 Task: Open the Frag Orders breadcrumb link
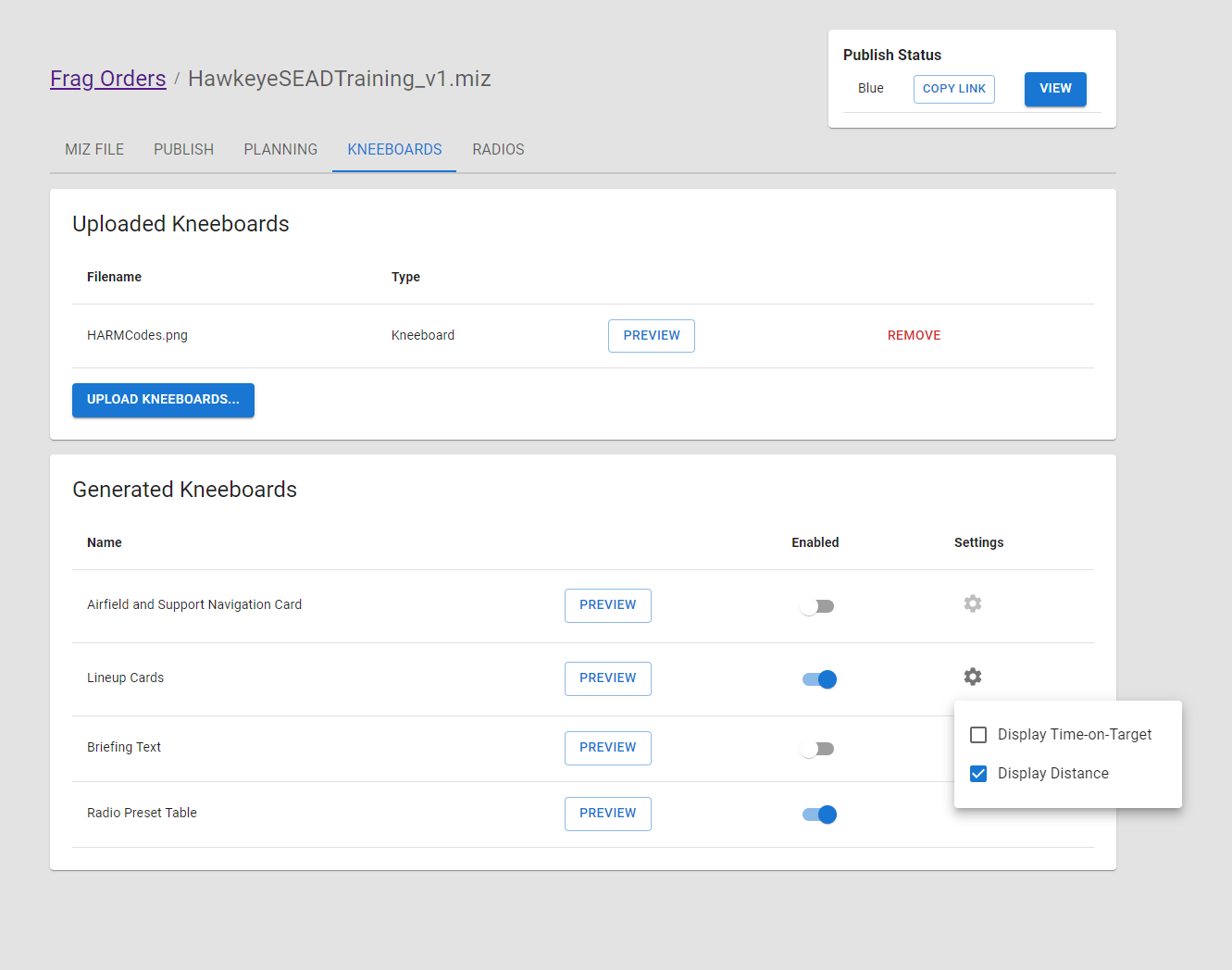point(108,79)
